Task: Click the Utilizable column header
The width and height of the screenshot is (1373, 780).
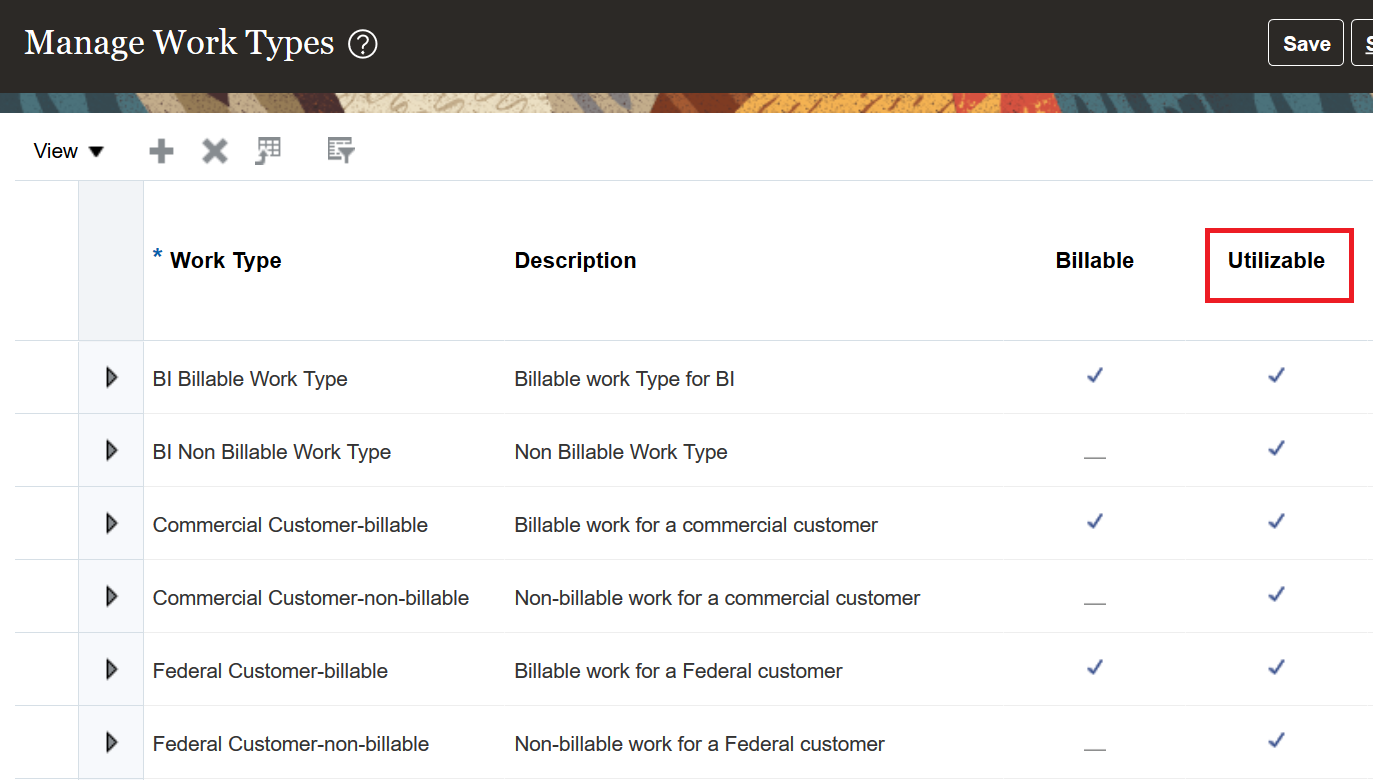Action: (x=1276, y=261)
